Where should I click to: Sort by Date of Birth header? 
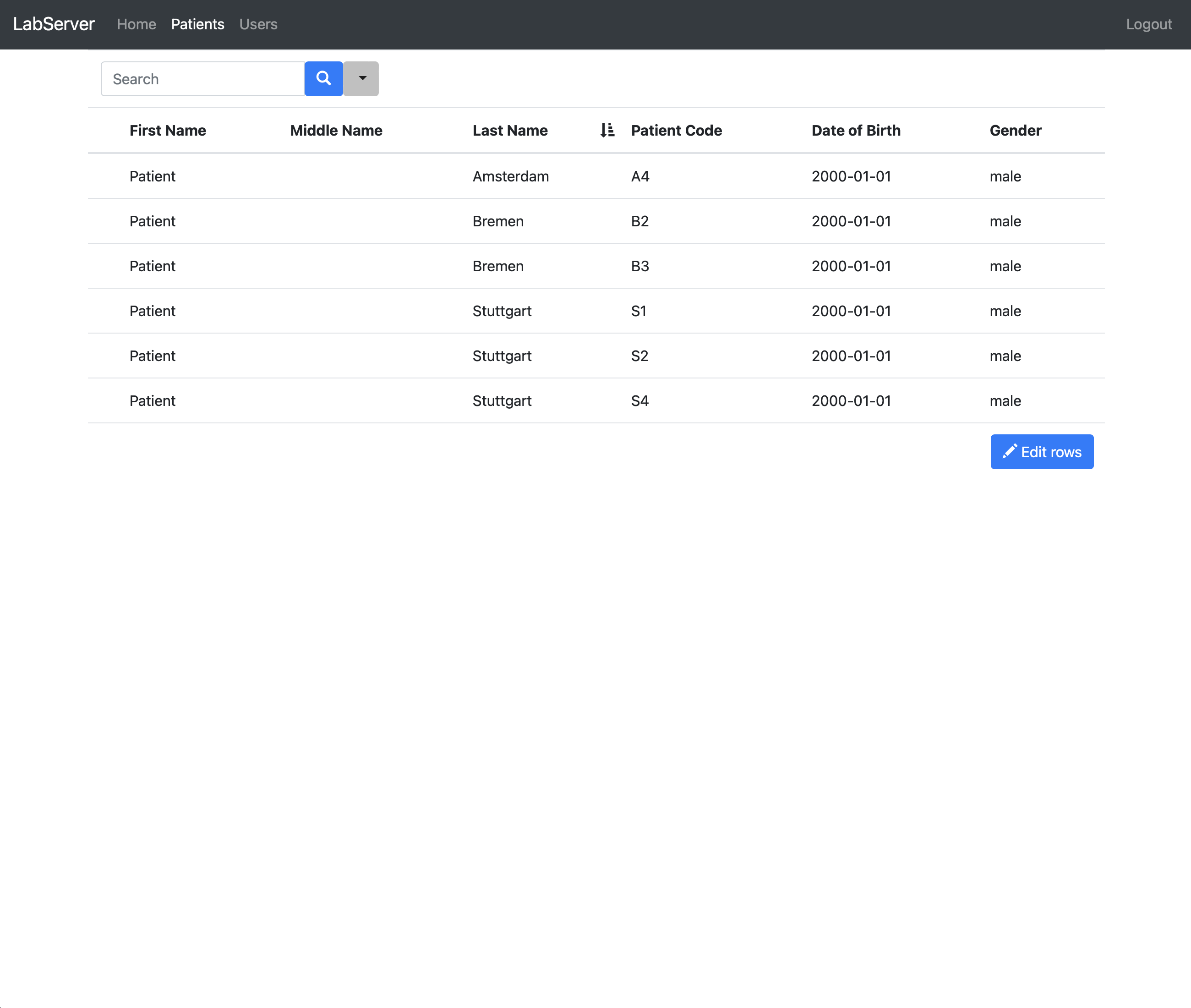pyautogui.click(x=856, y=130)
